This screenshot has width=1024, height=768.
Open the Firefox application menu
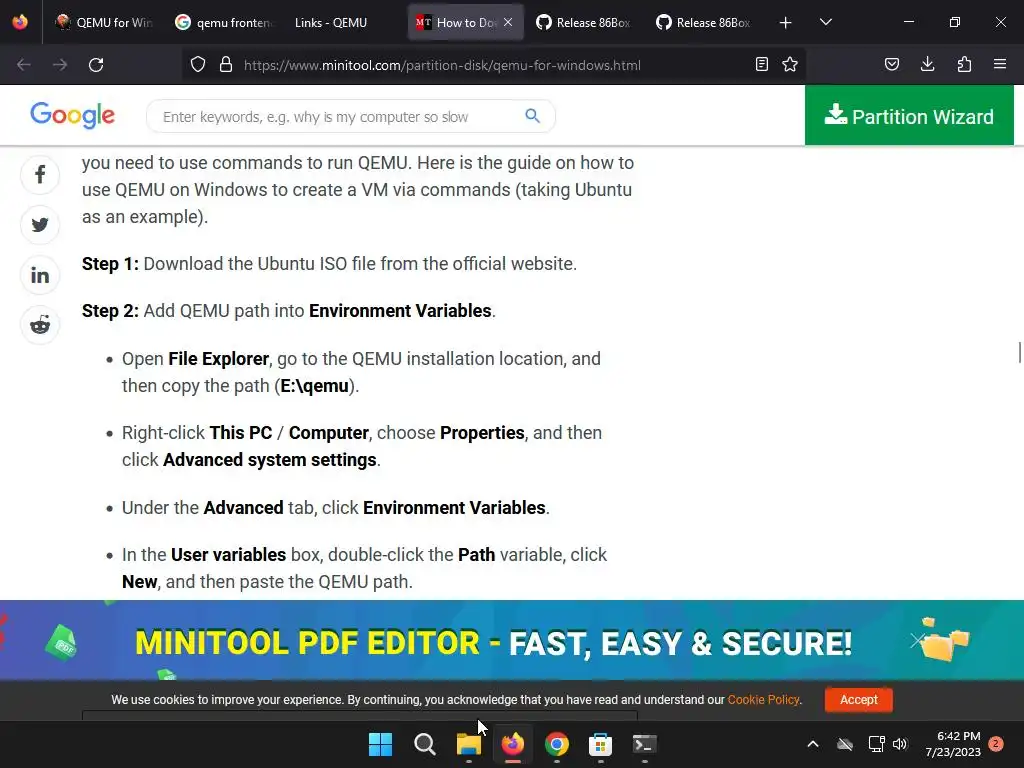1000,64
